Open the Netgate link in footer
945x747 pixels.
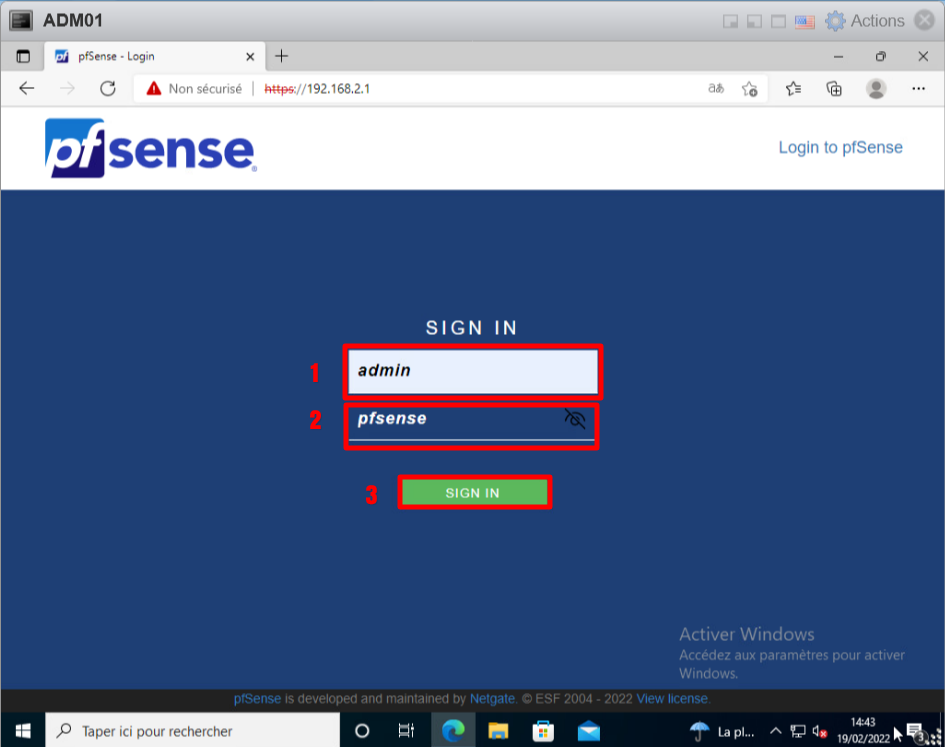coord(491,699)
